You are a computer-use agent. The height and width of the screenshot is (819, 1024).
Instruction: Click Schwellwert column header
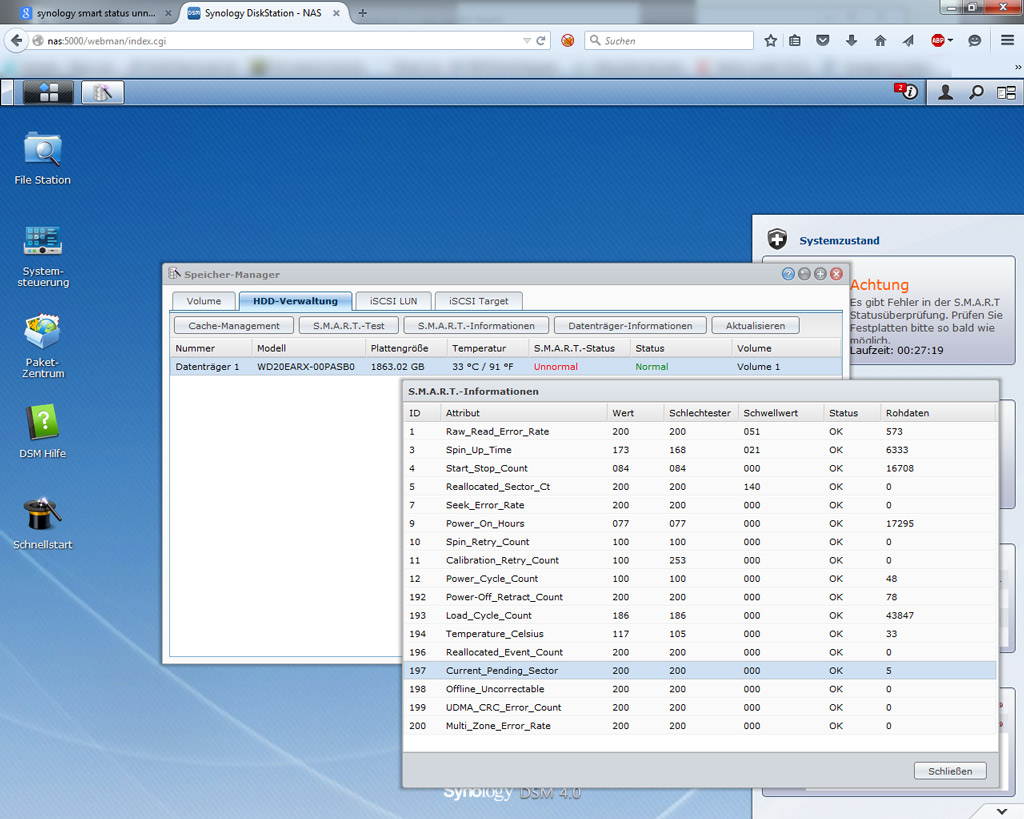[780, 413]
